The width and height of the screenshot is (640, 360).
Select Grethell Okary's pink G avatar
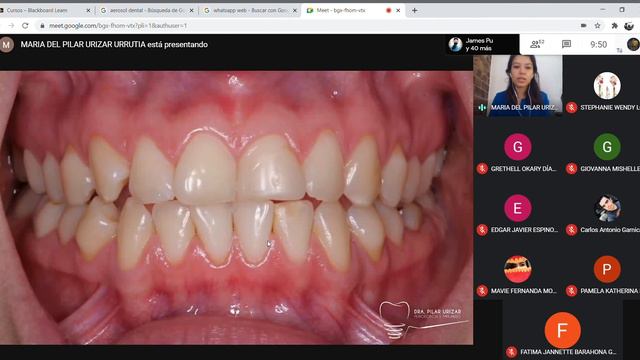[x=518, y=147]
